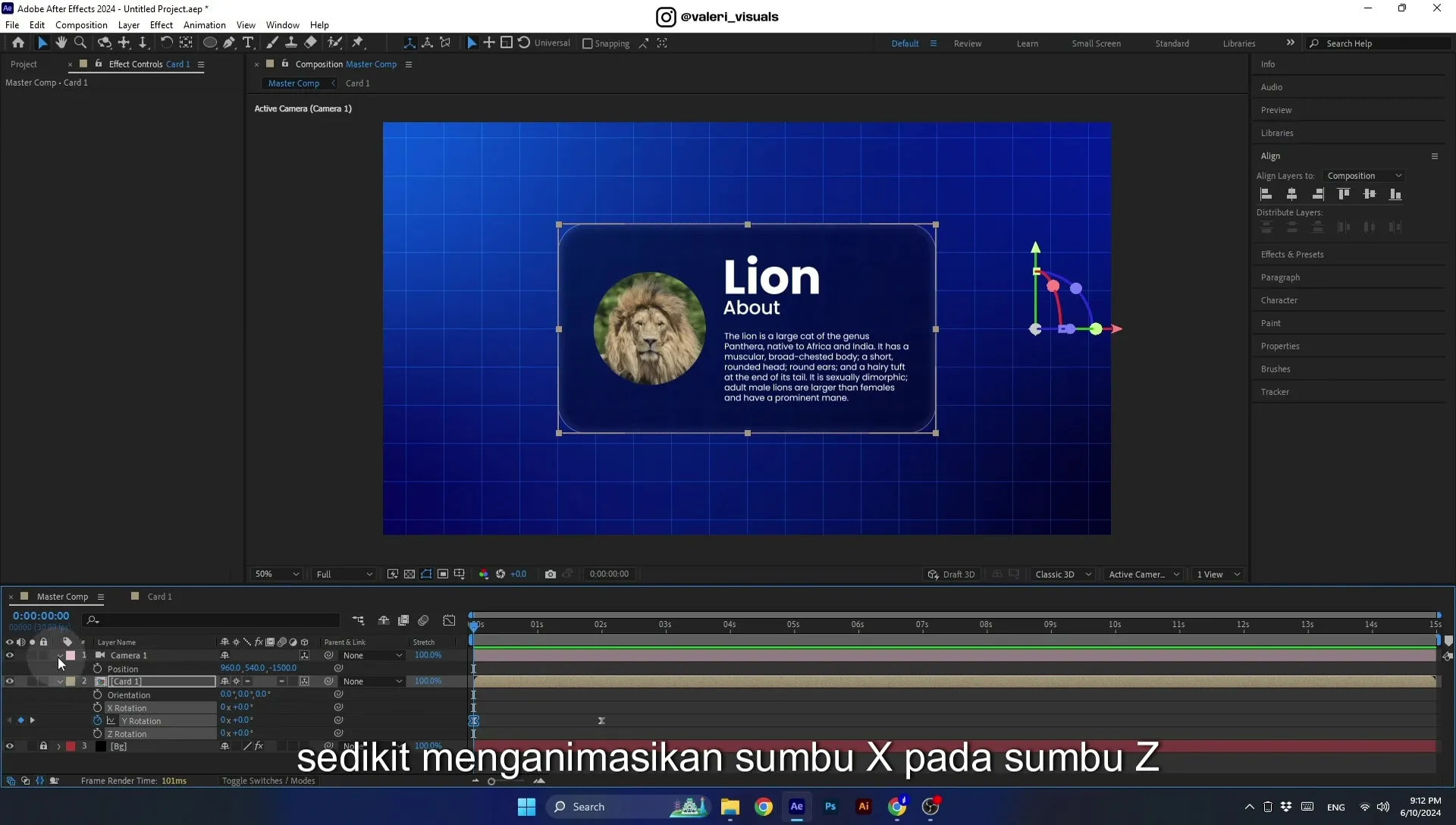Hide the Card 1 layer visibility
This screenshot has width=1456, height=825.
point(10,681)
